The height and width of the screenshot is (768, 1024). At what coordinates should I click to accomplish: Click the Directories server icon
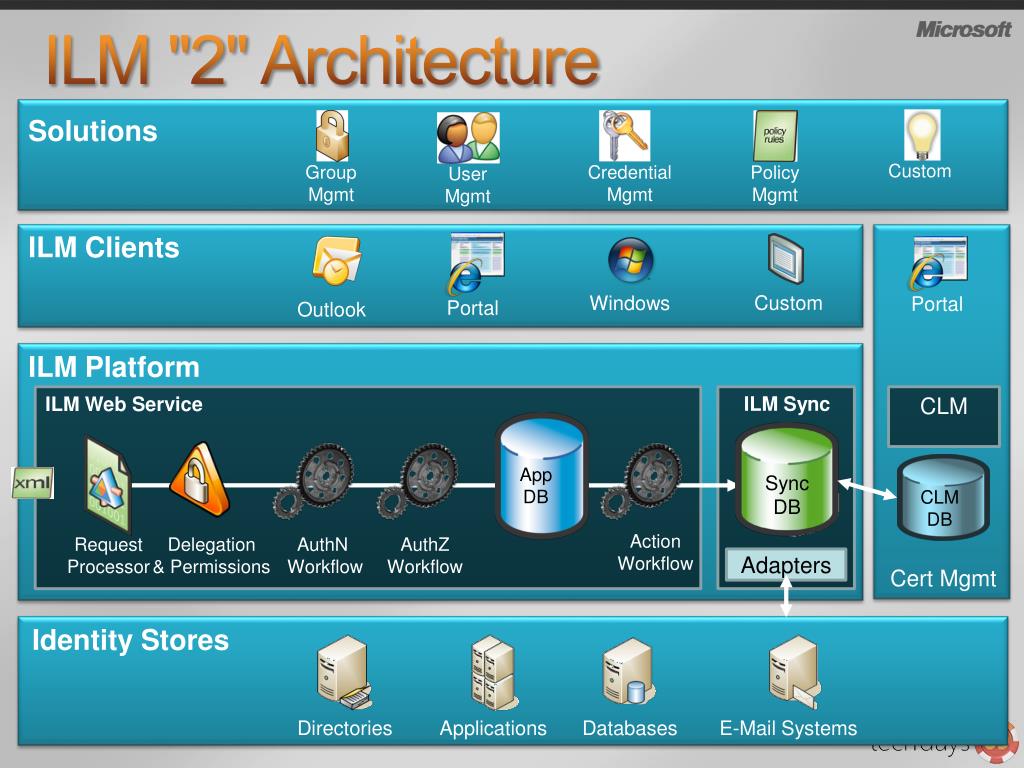click(x=344, y=673)
